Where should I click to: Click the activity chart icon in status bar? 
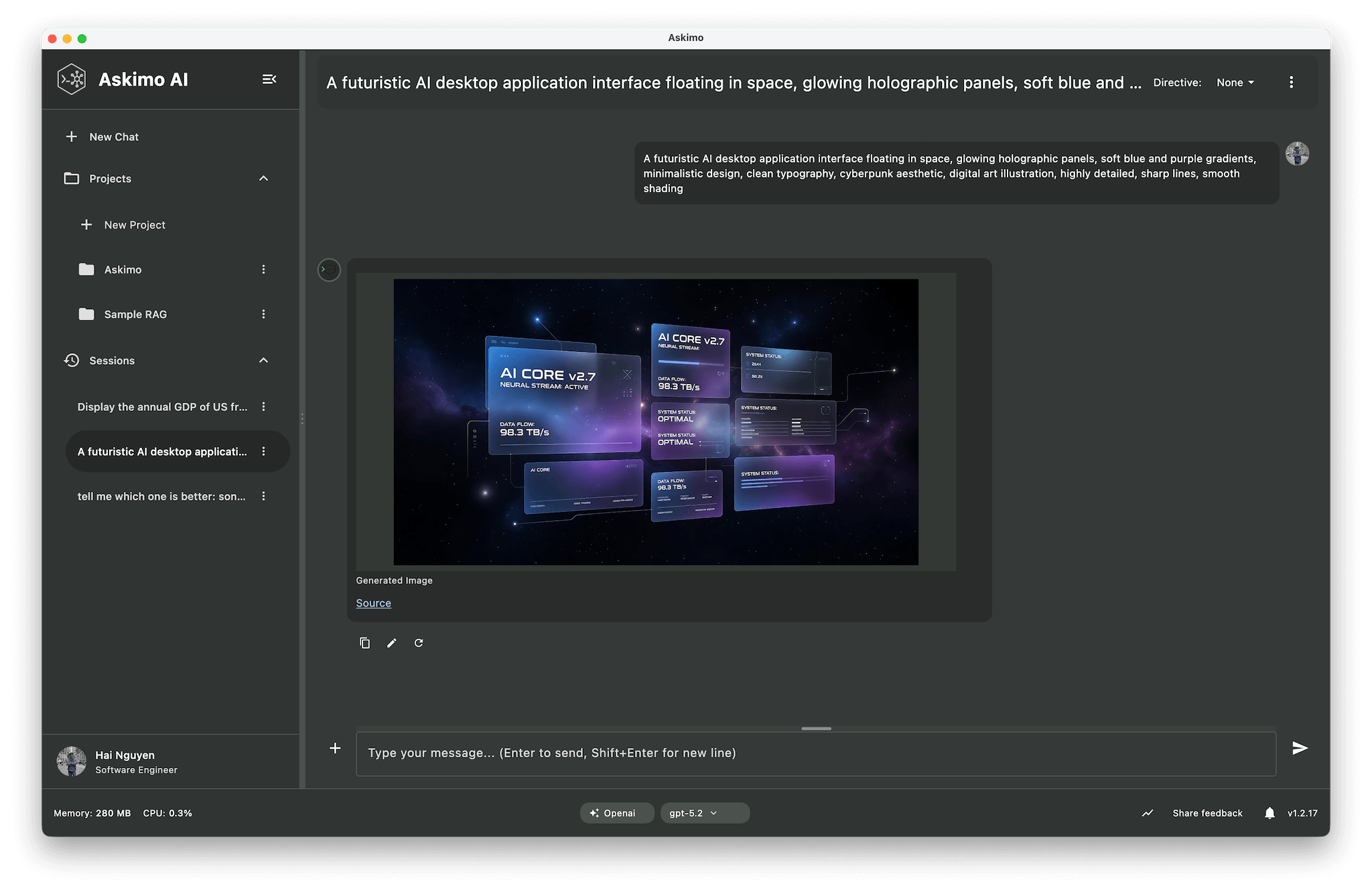[1147, 813]
